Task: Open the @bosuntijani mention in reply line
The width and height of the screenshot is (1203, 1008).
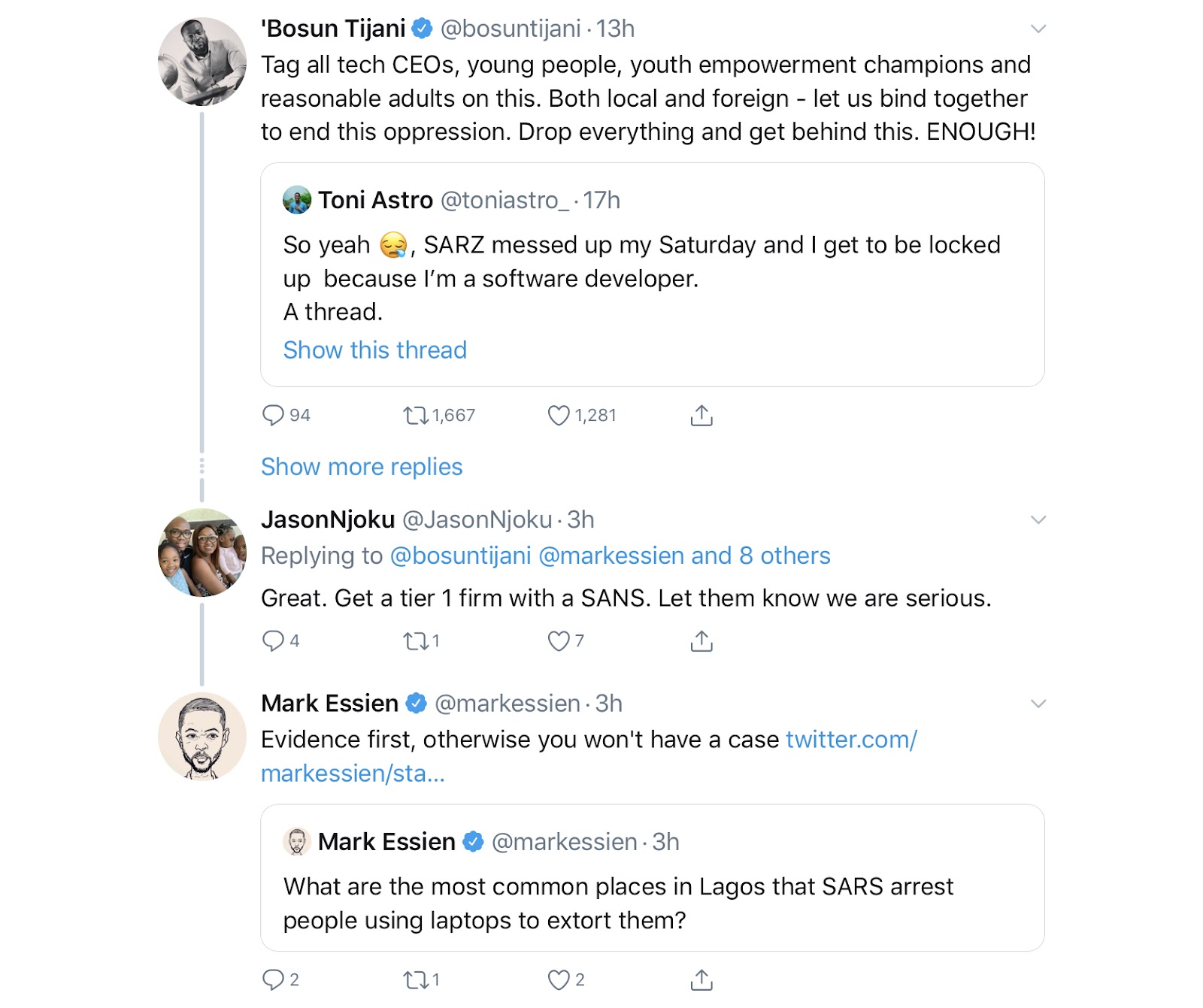Action: pos(460,555)
